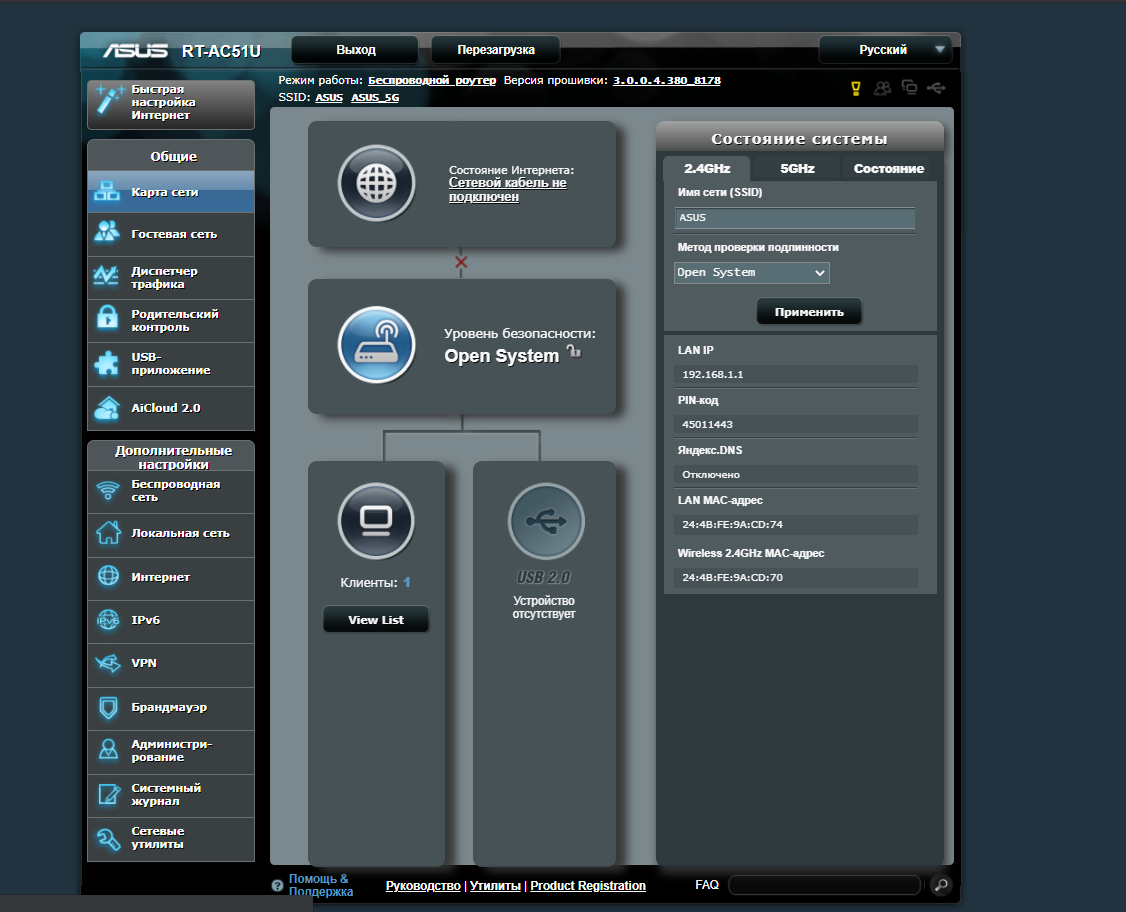
Task: Switch to the 5GHz tab
Action: coord(796,168)
